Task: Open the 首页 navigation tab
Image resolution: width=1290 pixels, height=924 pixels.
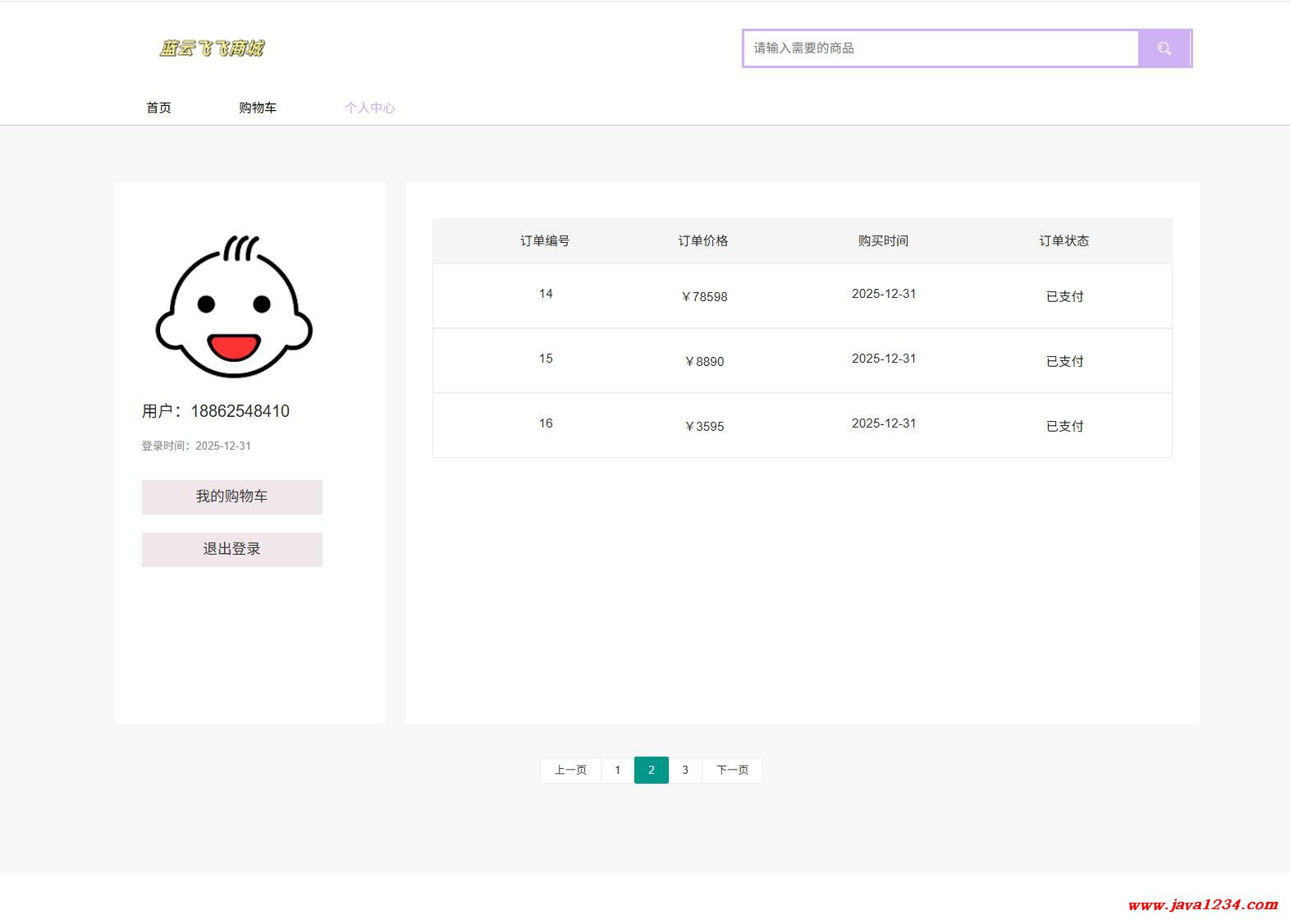Action: (x=158, y=107)
